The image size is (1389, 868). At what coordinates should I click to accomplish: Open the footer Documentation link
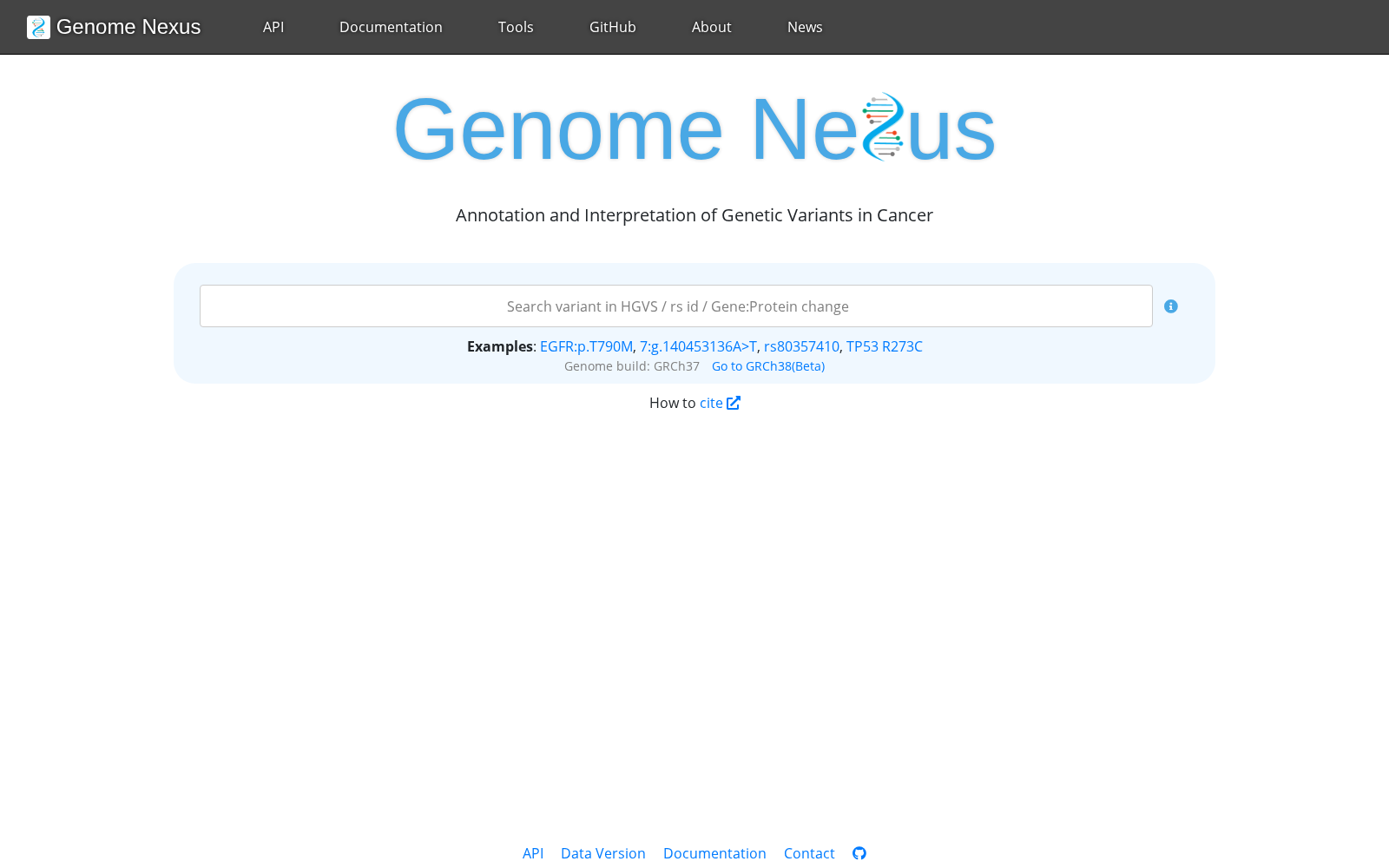pos(714,853)
